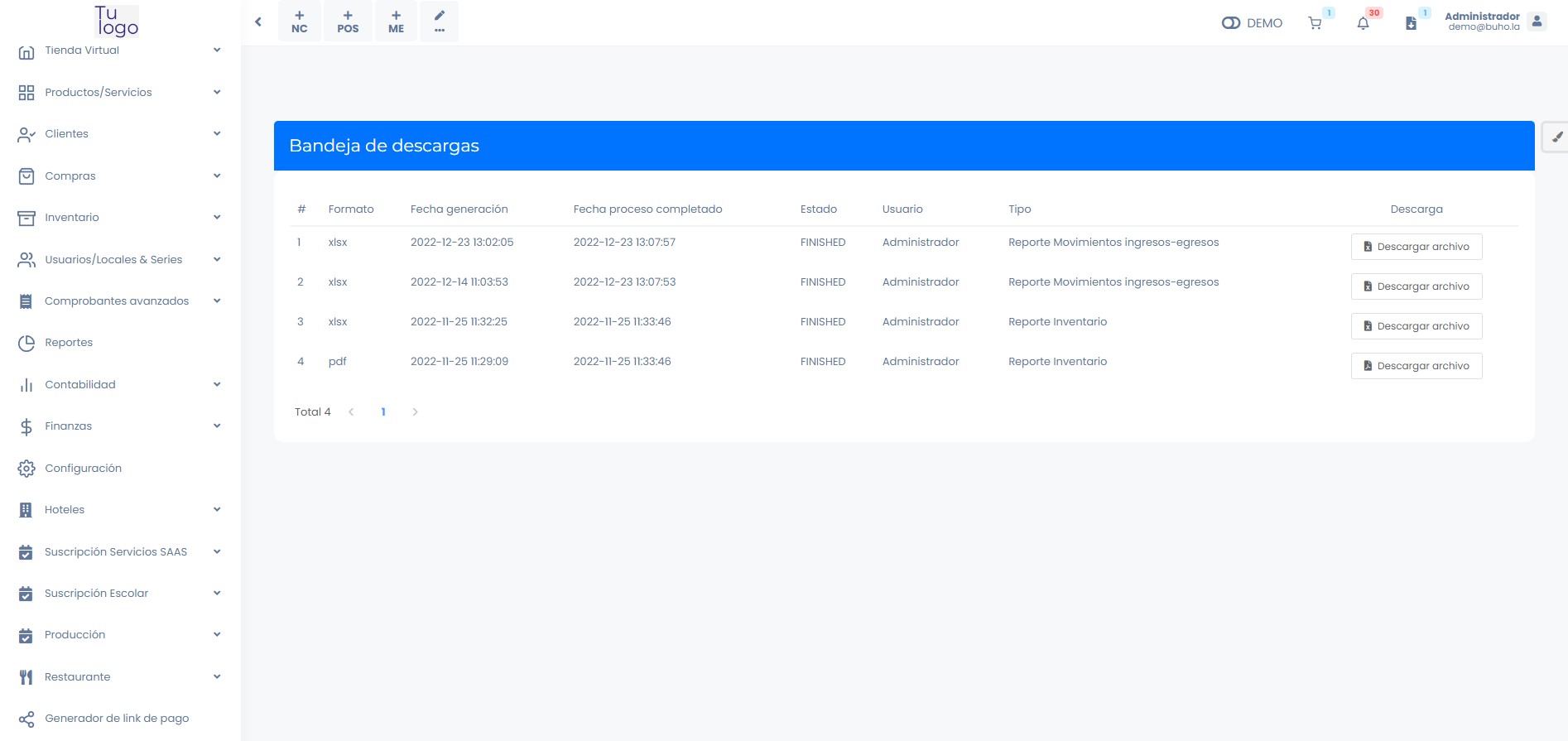Open the notifications bell
The image size is (1568, 741).
tap(1363, 23)
